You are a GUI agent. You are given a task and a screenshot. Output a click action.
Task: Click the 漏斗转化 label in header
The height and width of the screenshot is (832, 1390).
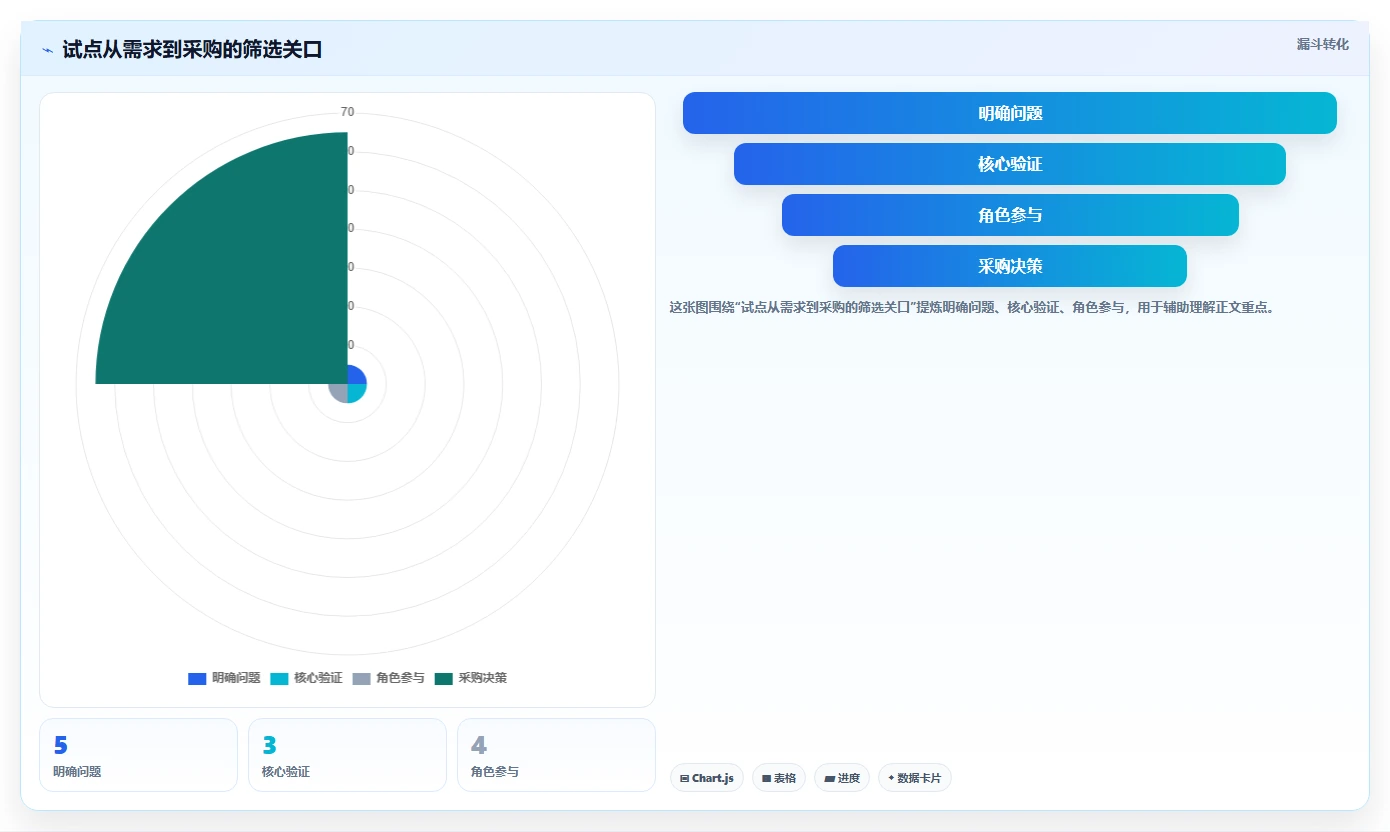(1323, 44)
